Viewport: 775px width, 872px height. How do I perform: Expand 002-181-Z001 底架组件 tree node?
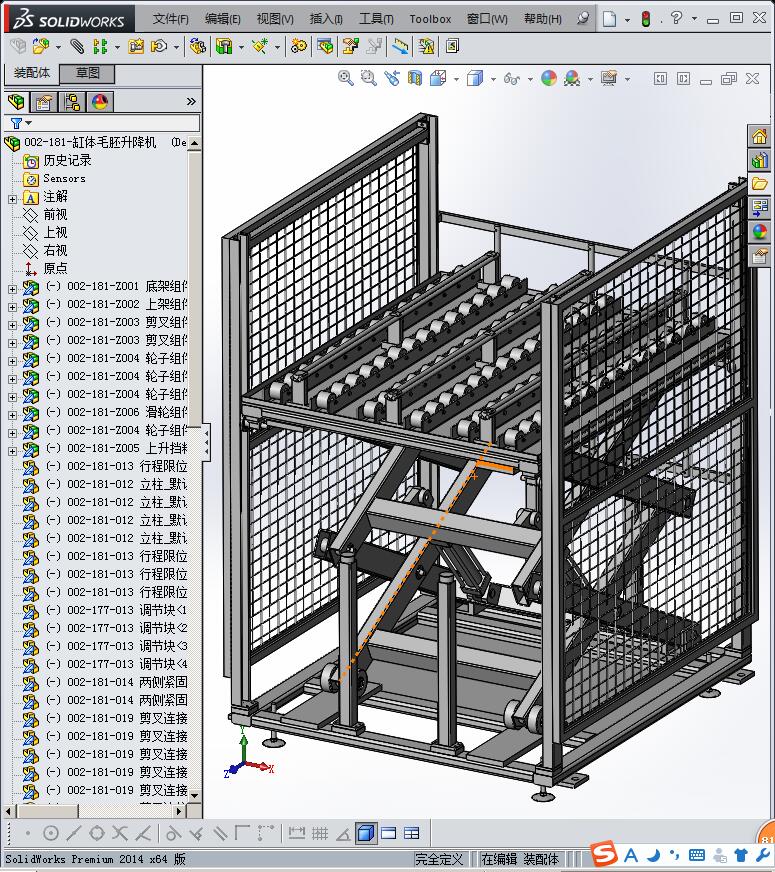(x=12, y=289)
